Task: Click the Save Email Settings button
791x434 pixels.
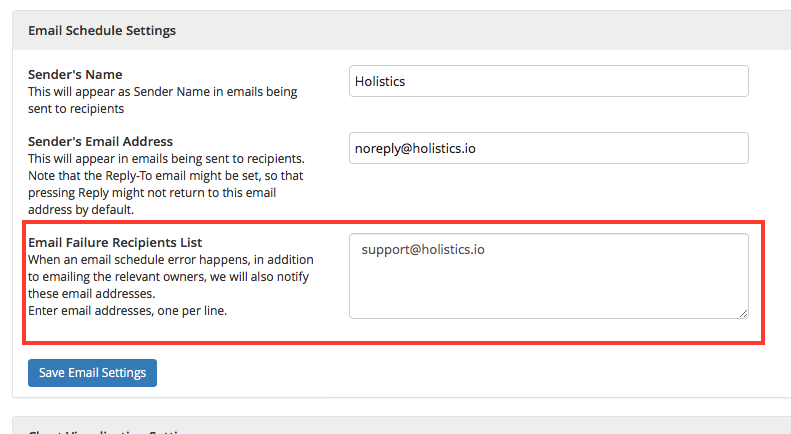Action: coord(92,373)
